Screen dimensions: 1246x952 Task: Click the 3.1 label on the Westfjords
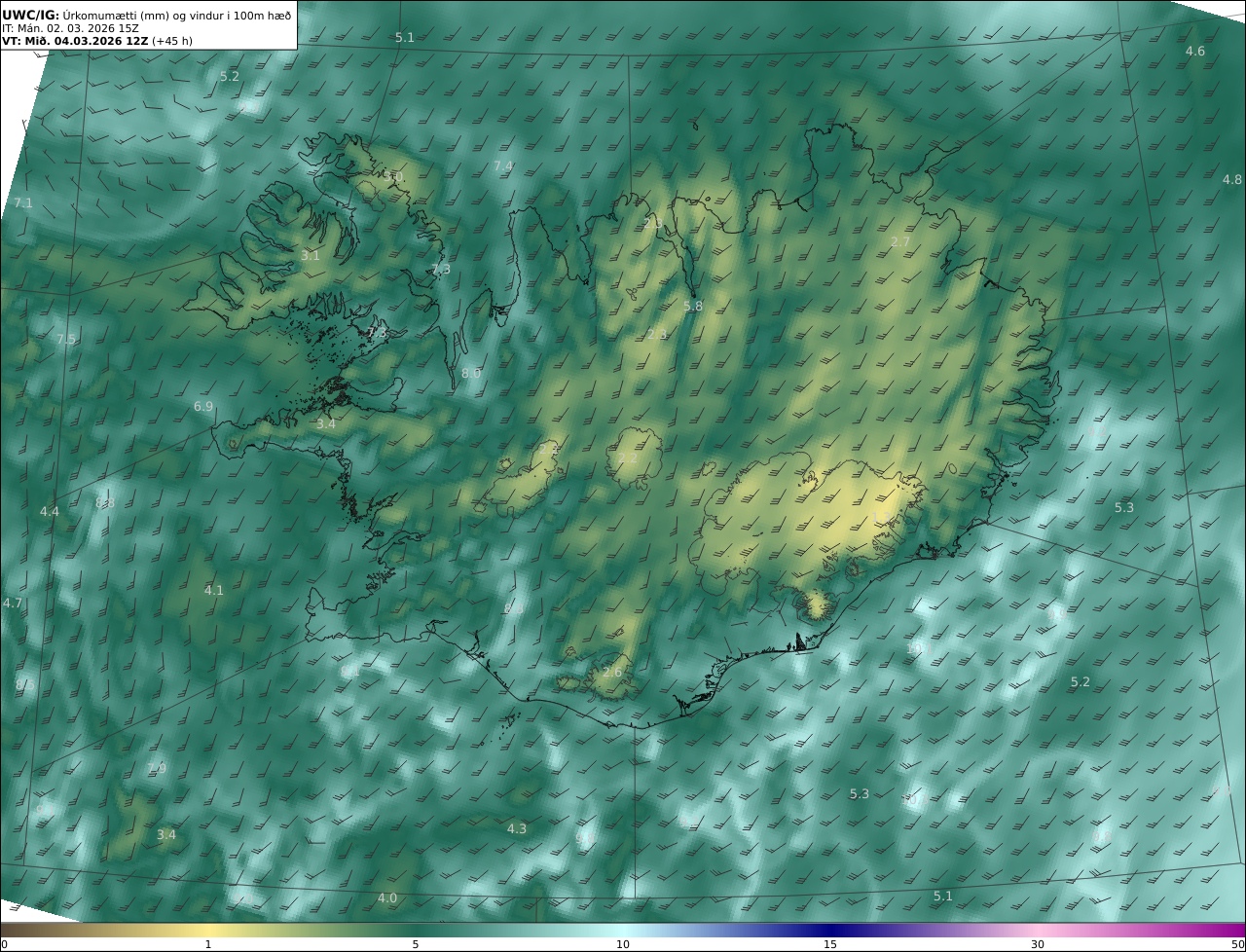tap(310, 256)
